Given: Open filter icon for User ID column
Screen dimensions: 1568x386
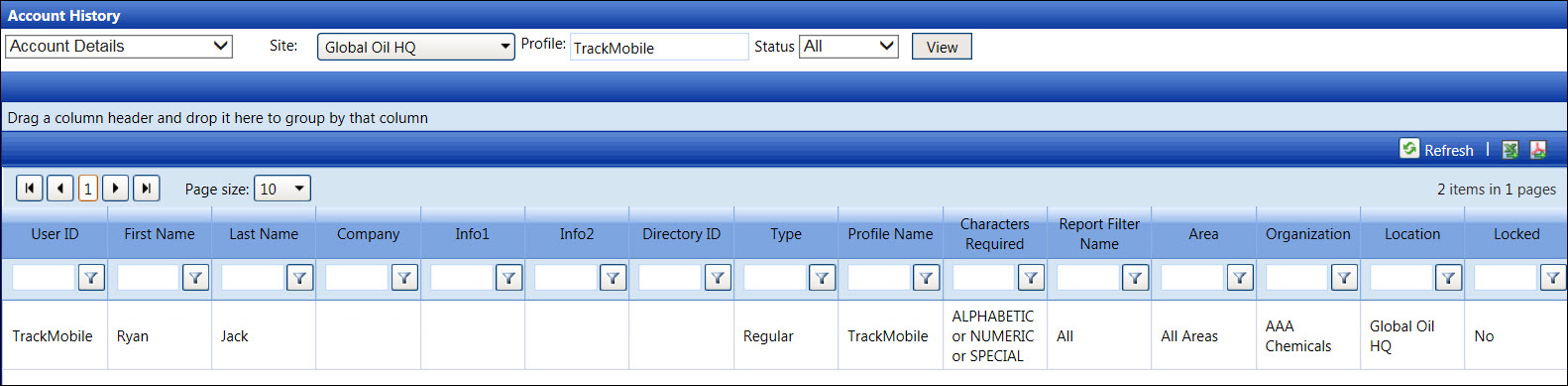Looking at the screenshot, I should 91,278.
